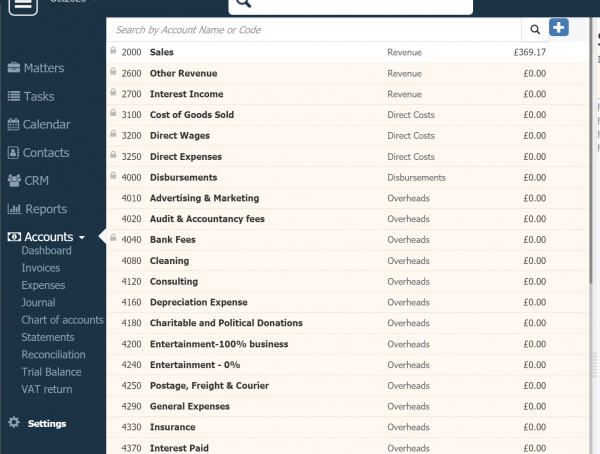Select Depreciation Expense account name

point(199,302)
